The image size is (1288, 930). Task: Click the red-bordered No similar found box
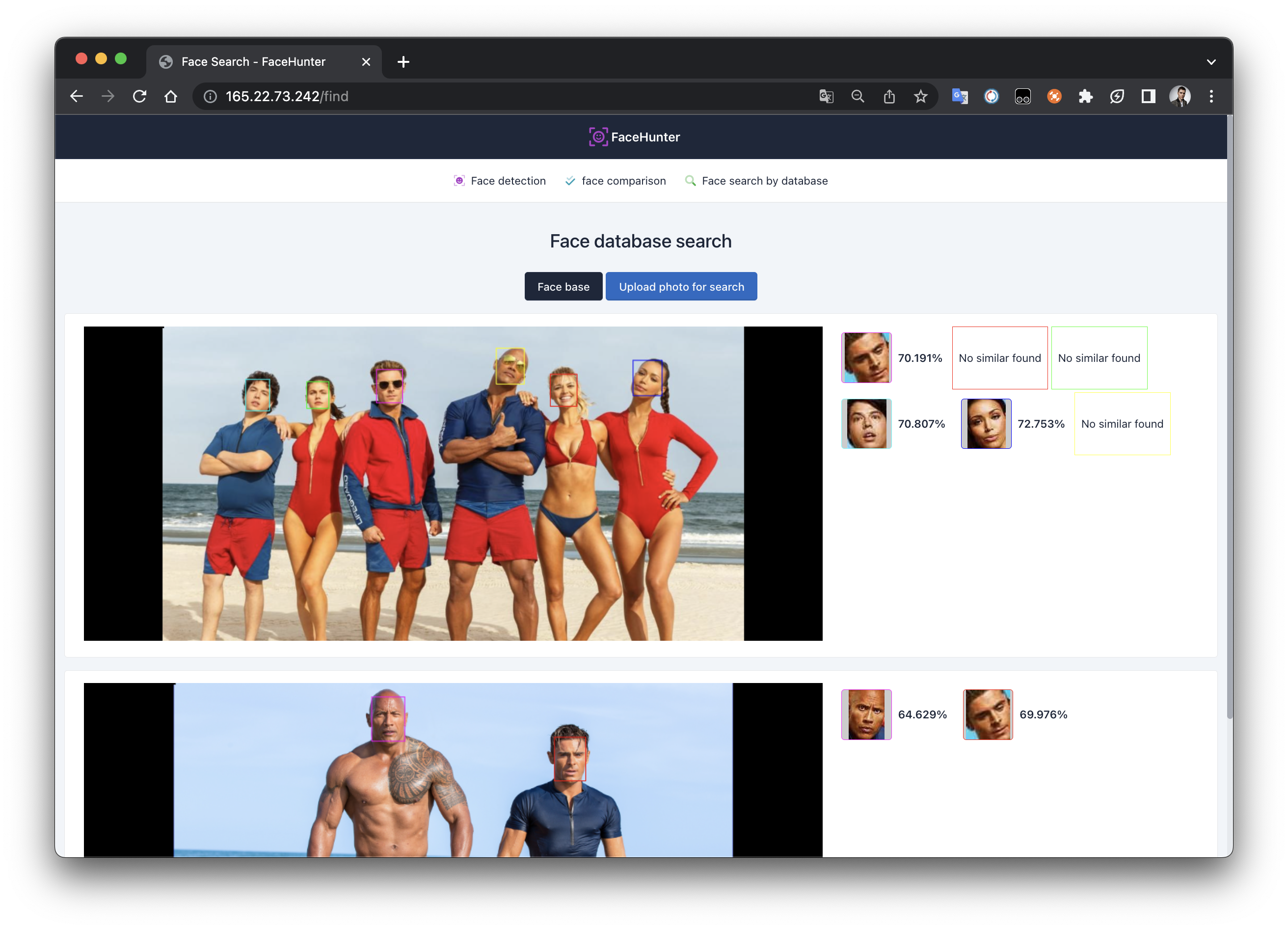[1000, 358]
